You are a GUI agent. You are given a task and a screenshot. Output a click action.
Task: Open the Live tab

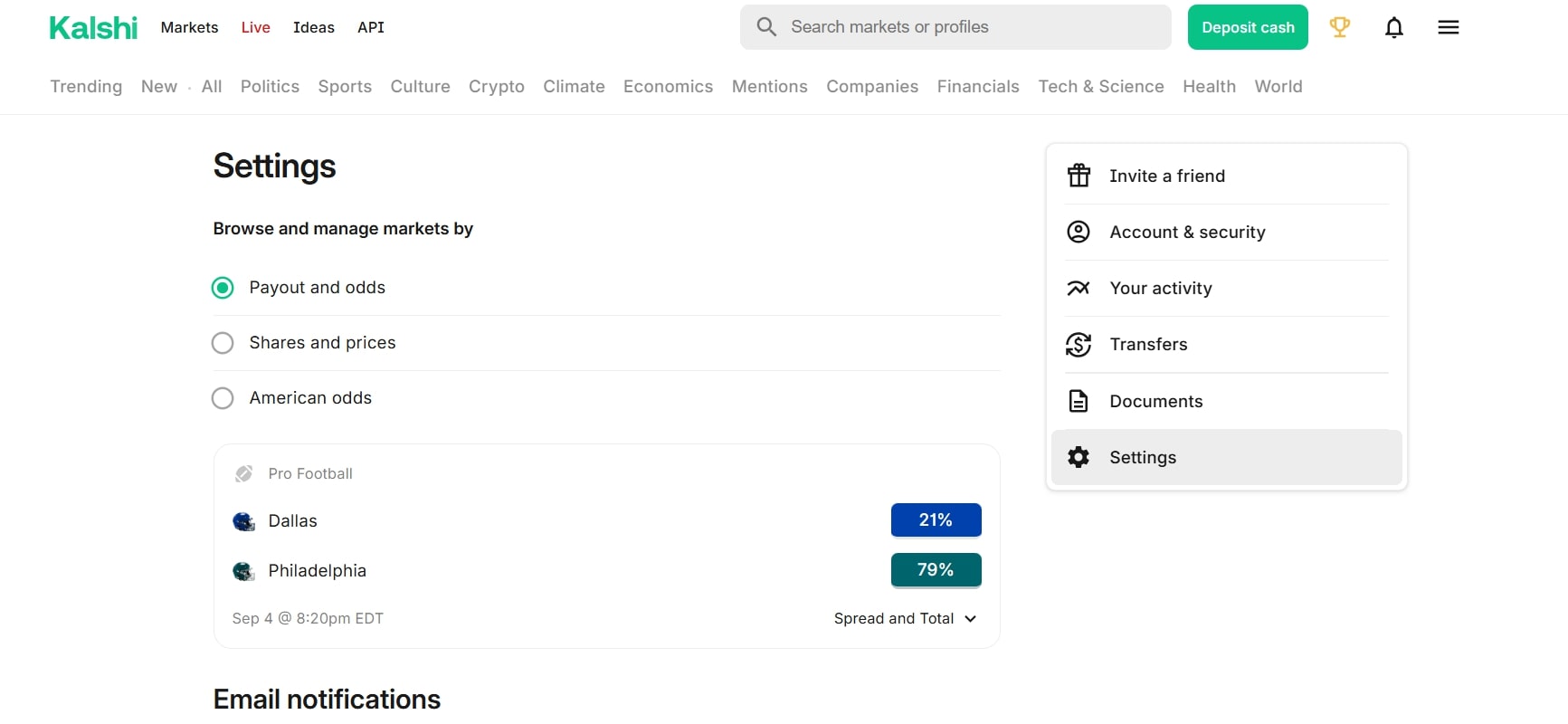pyautogui.click(x=255, y=27)
